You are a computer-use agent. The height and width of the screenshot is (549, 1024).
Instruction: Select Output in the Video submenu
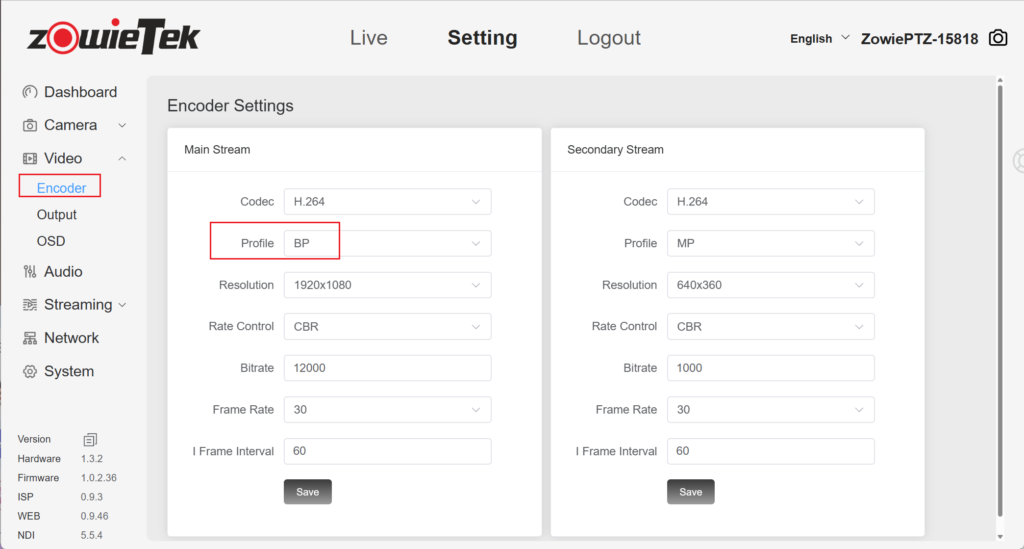click(57, 215)
